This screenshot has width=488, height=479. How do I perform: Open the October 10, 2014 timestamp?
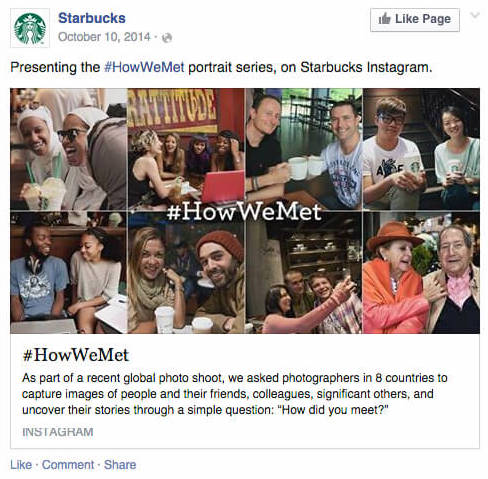pos(104,37)
